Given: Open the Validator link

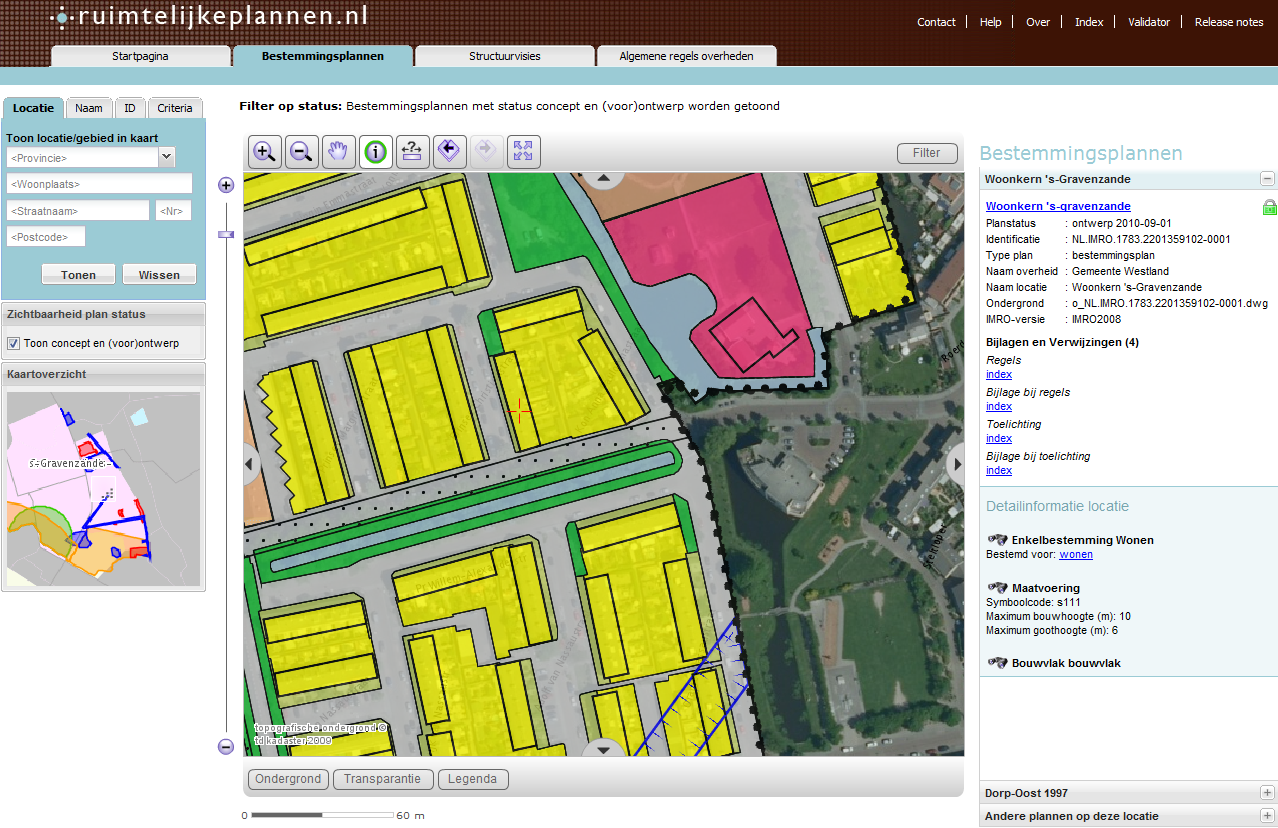Looking at the screenshot, I should pyautogui.click(x=1149, y=22).
